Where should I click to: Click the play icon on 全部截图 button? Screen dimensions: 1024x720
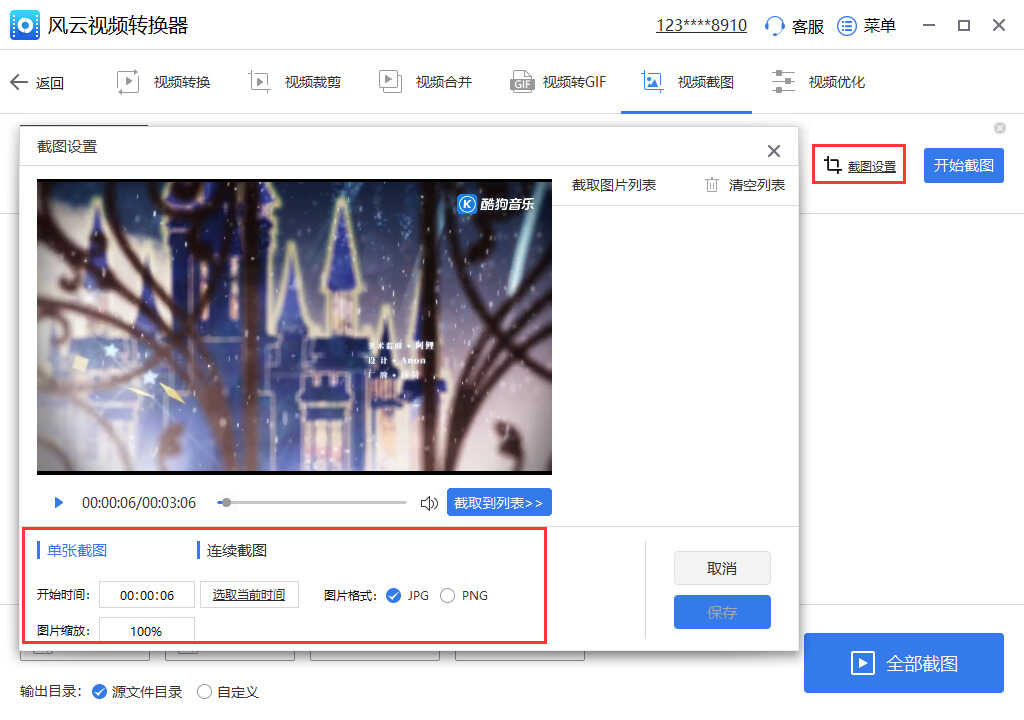[862, 663]
